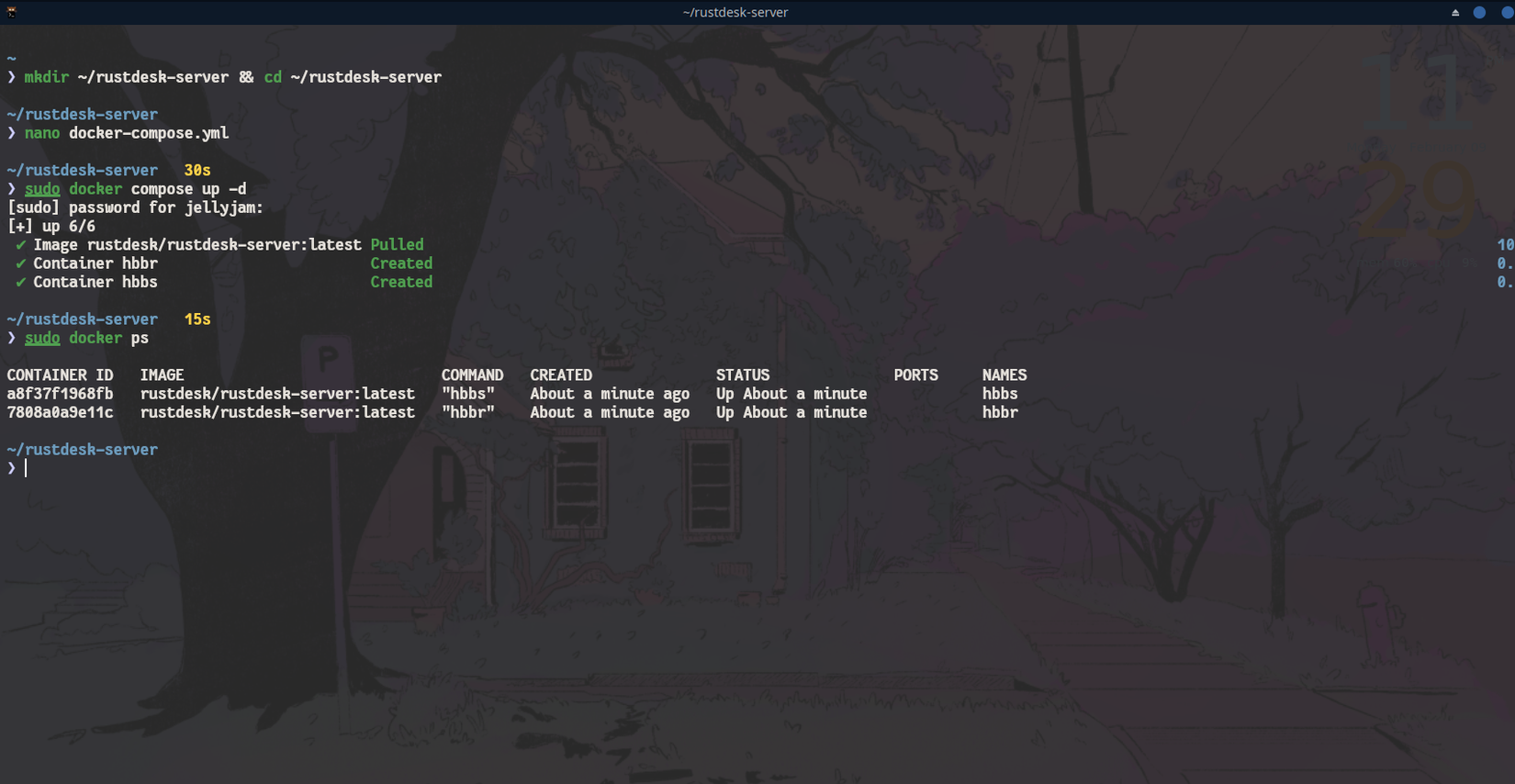1515x784 pixels.
Task: Click the image name in the hbbr row
Action: click(x=277, y=412)
